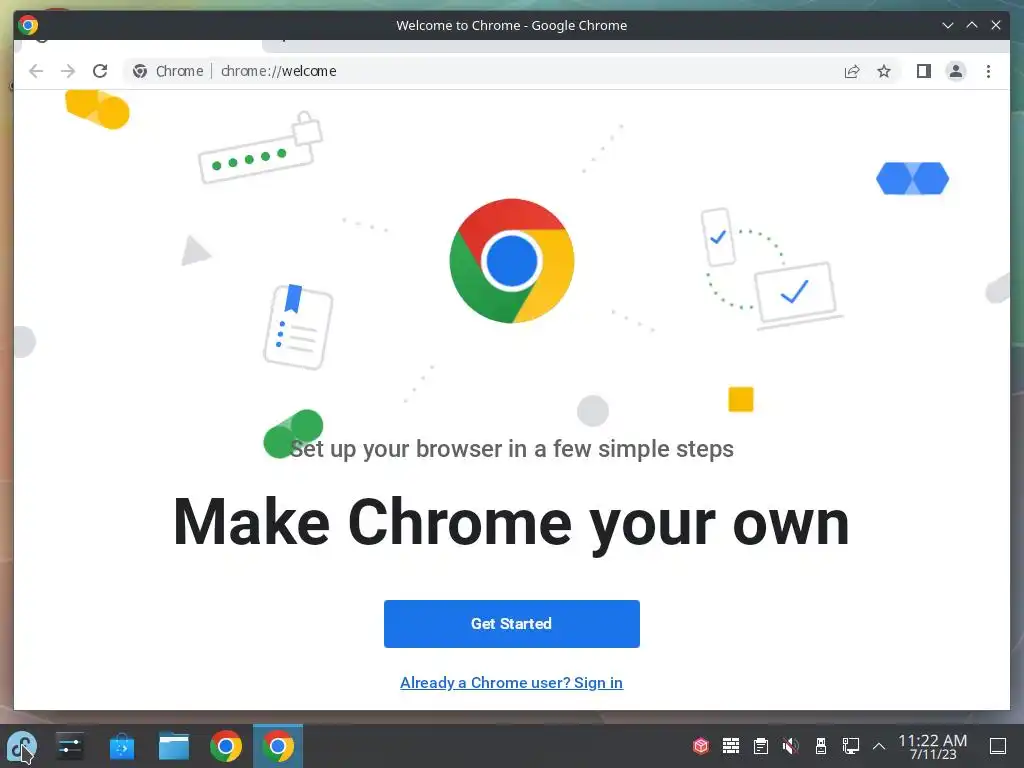This screenshot has height=768, width=1024.
Task: Click the pink cube tray icon
Action: pos(701,746)
